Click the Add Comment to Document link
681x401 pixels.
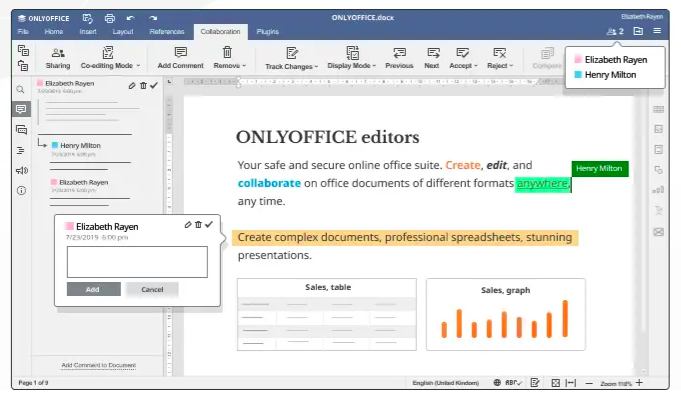pyautogui.click(x=99, y=365)
